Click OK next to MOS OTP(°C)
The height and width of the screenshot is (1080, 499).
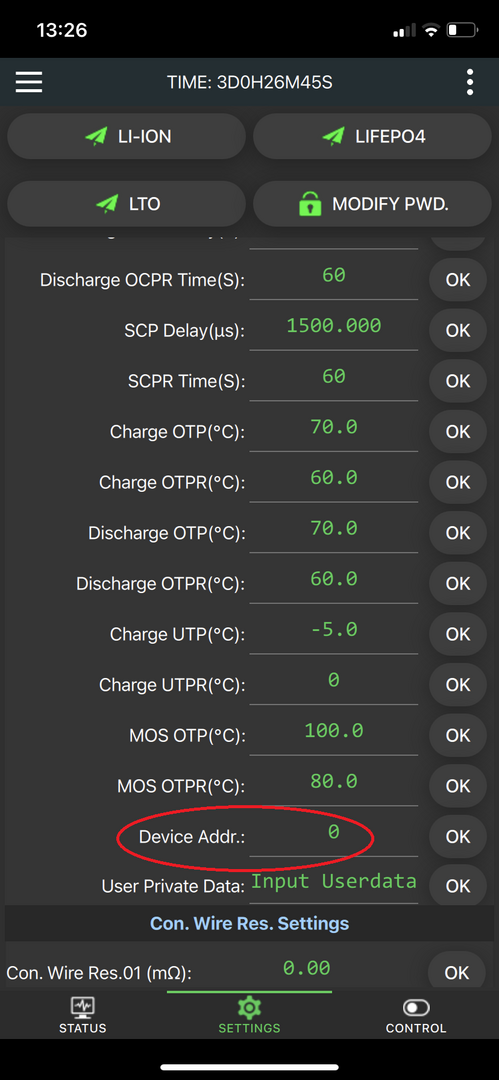point(458,736)
